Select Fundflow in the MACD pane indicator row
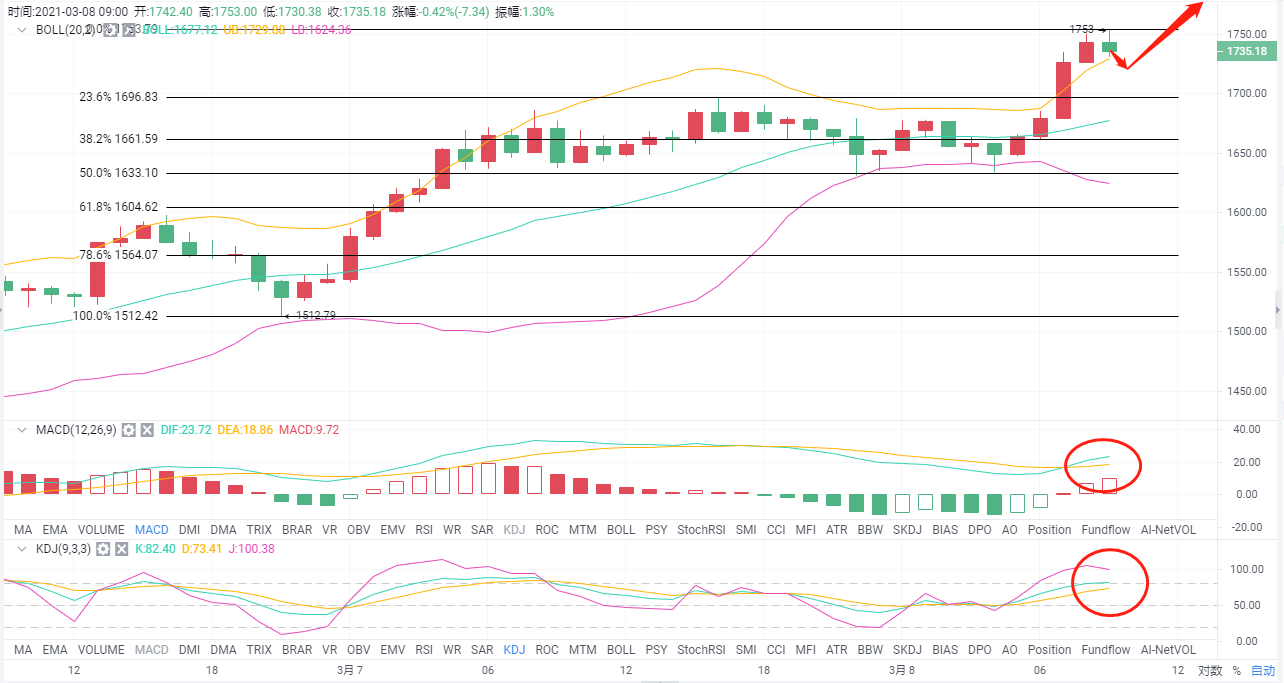1284x683 pixels. [x=1106, y=530]
